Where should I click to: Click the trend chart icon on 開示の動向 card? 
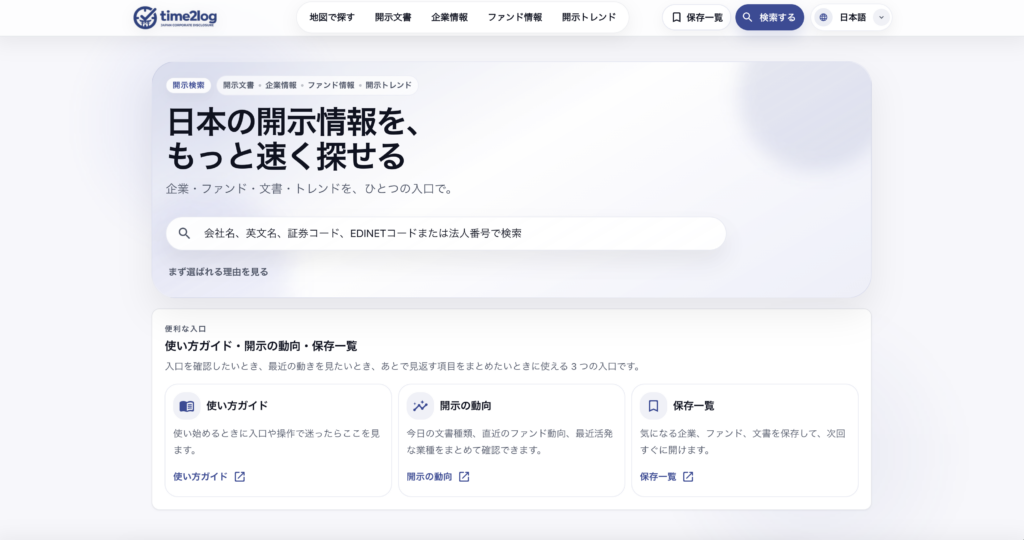coord(420,406)
